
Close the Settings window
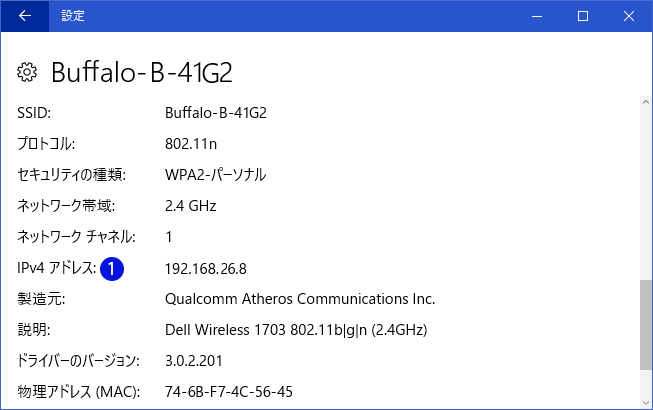629,16
